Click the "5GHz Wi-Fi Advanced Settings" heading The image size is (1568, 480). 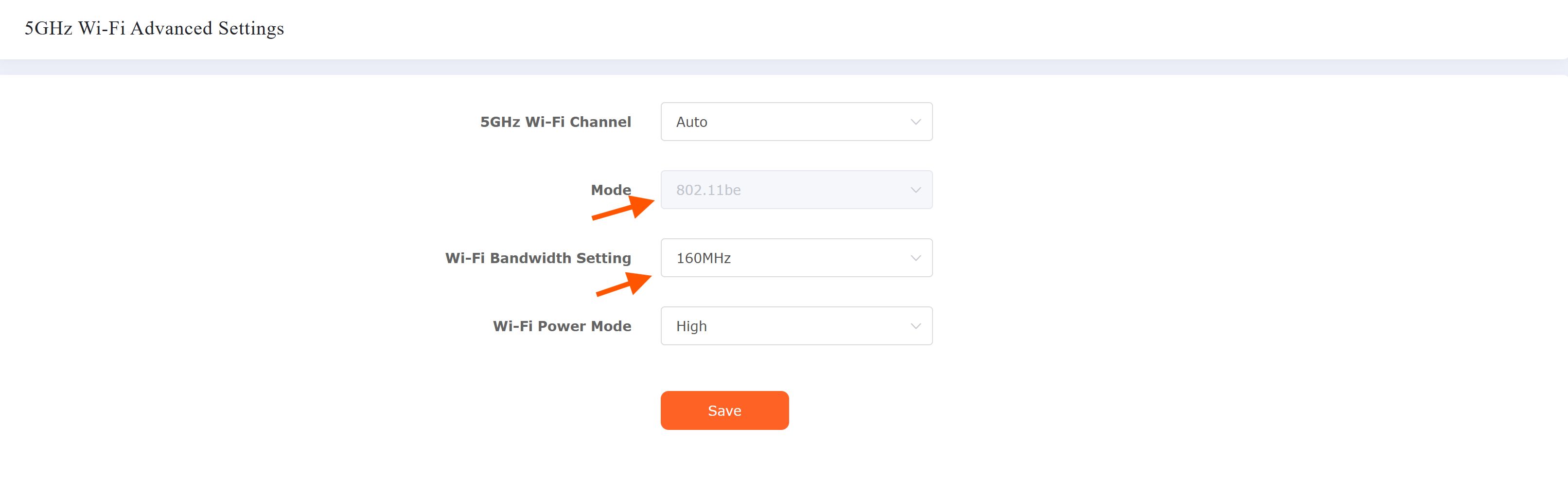(x=154, y=29)
